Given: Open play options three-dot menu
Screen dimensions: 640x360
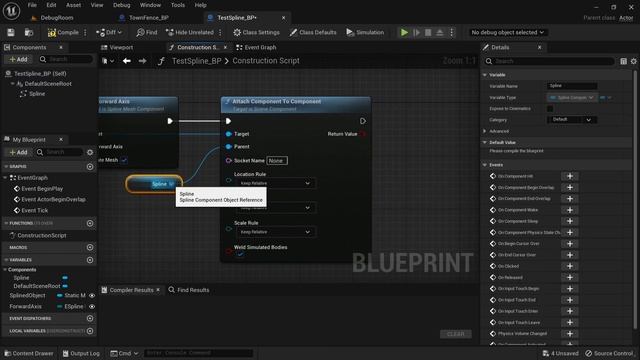Looking at the screenshot, I should (451, 32).
